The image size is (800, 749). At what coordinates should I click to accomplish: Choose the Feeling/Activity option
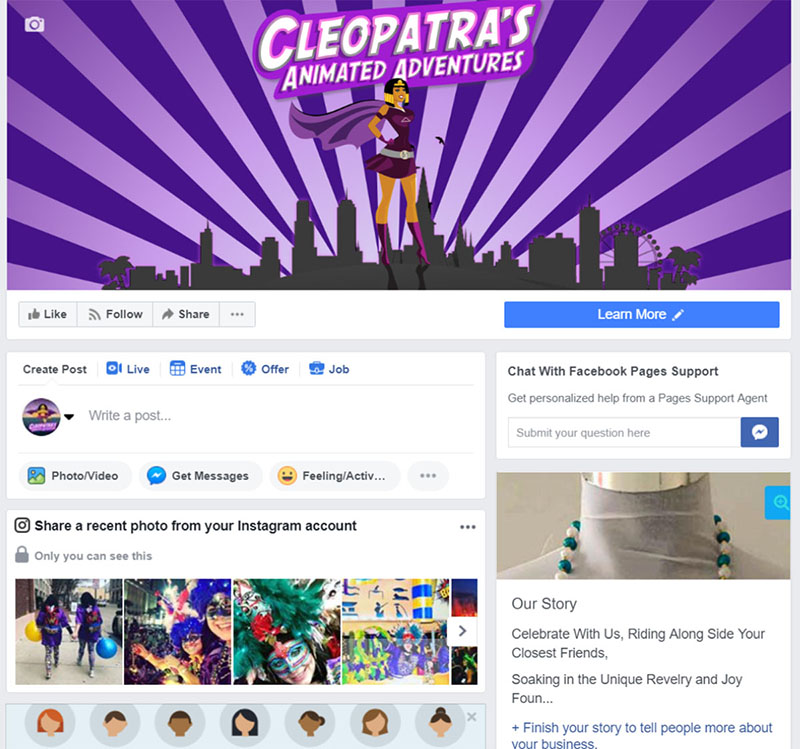coord(335,476)
